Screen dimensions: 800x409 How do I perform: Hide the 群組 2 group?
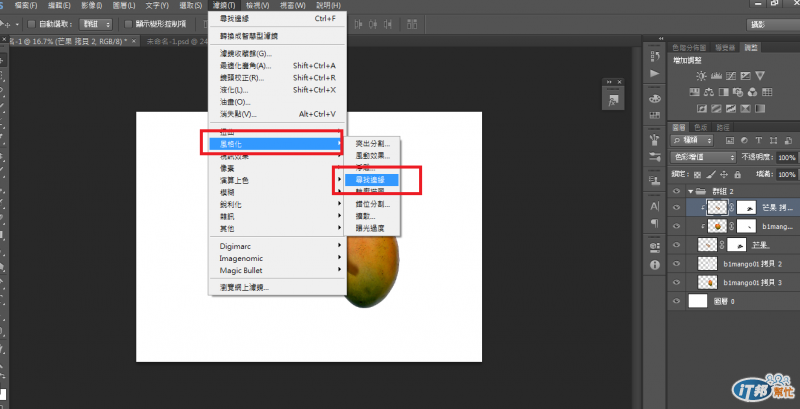pos(677,191)
